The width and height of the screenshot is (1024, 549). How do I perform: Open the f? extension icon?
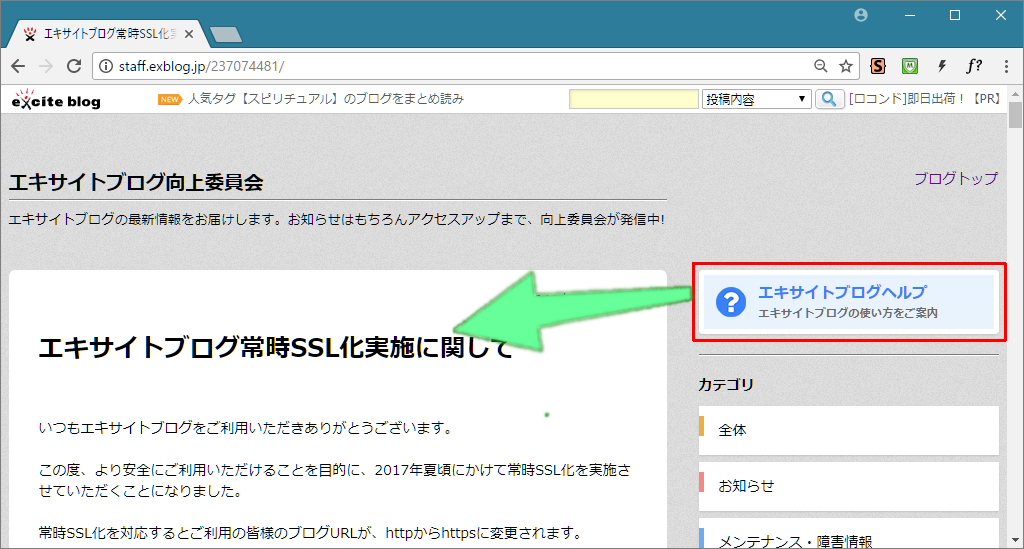[x=974, y=66]
